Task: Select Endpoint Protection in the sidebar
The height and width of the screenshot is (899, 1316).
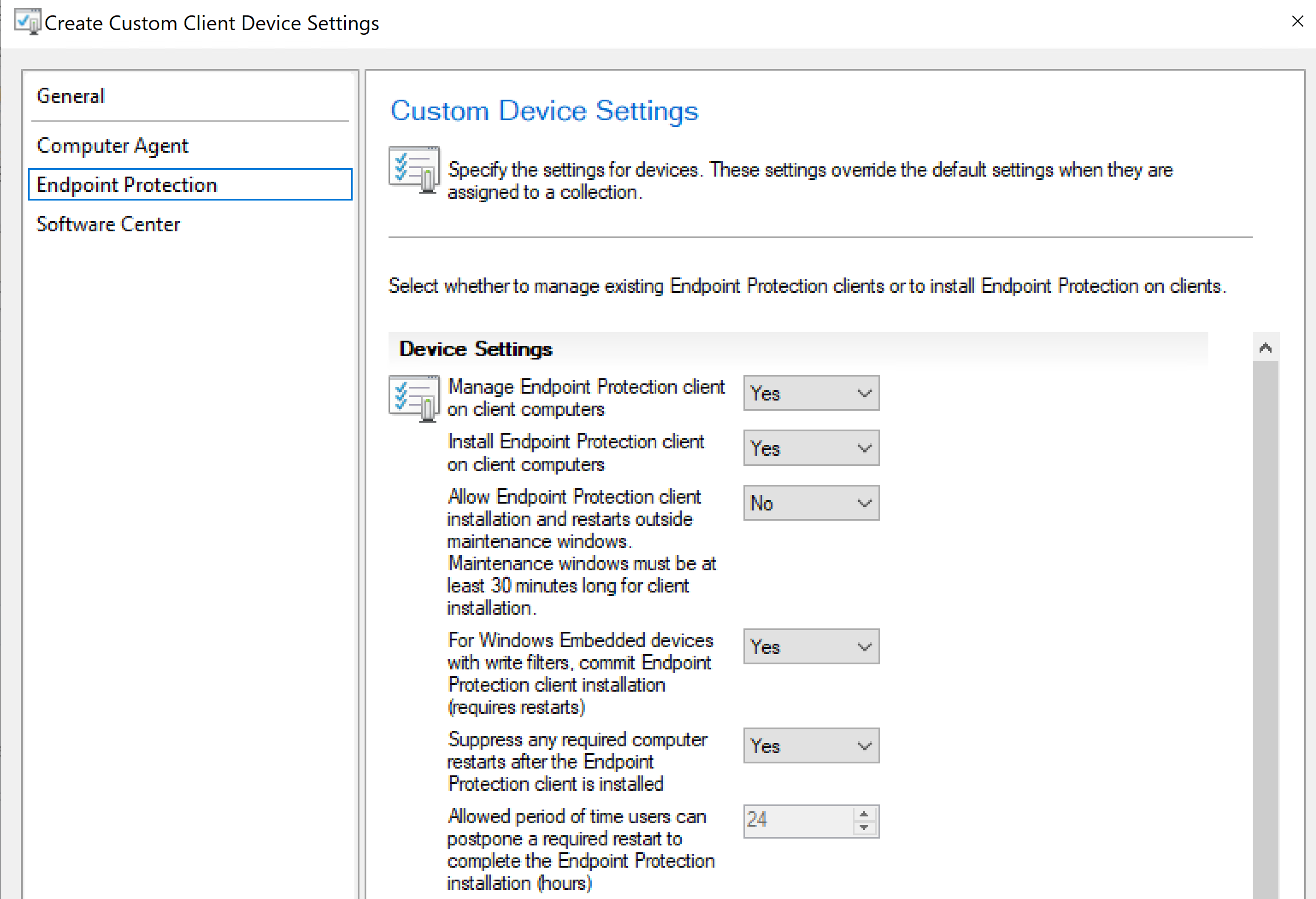Action: 126,185
